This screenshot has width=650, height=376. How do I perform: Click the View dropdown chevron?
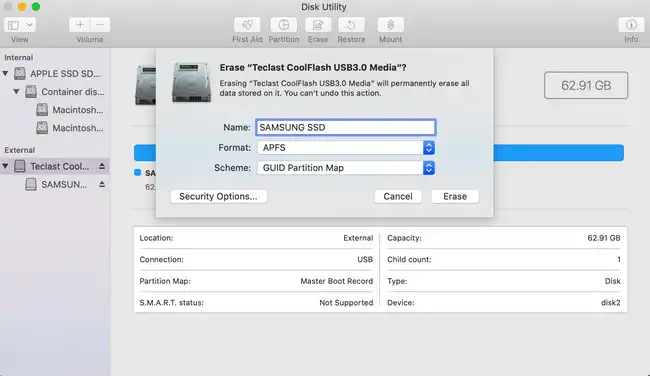click(29, 25)
